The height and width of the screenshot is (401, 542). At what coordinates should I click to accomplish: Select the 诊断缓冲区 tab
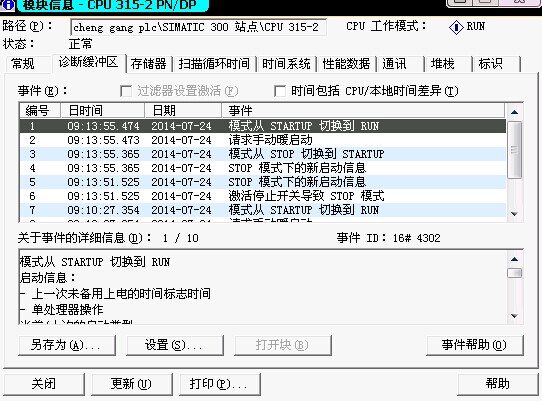point(88,63)
